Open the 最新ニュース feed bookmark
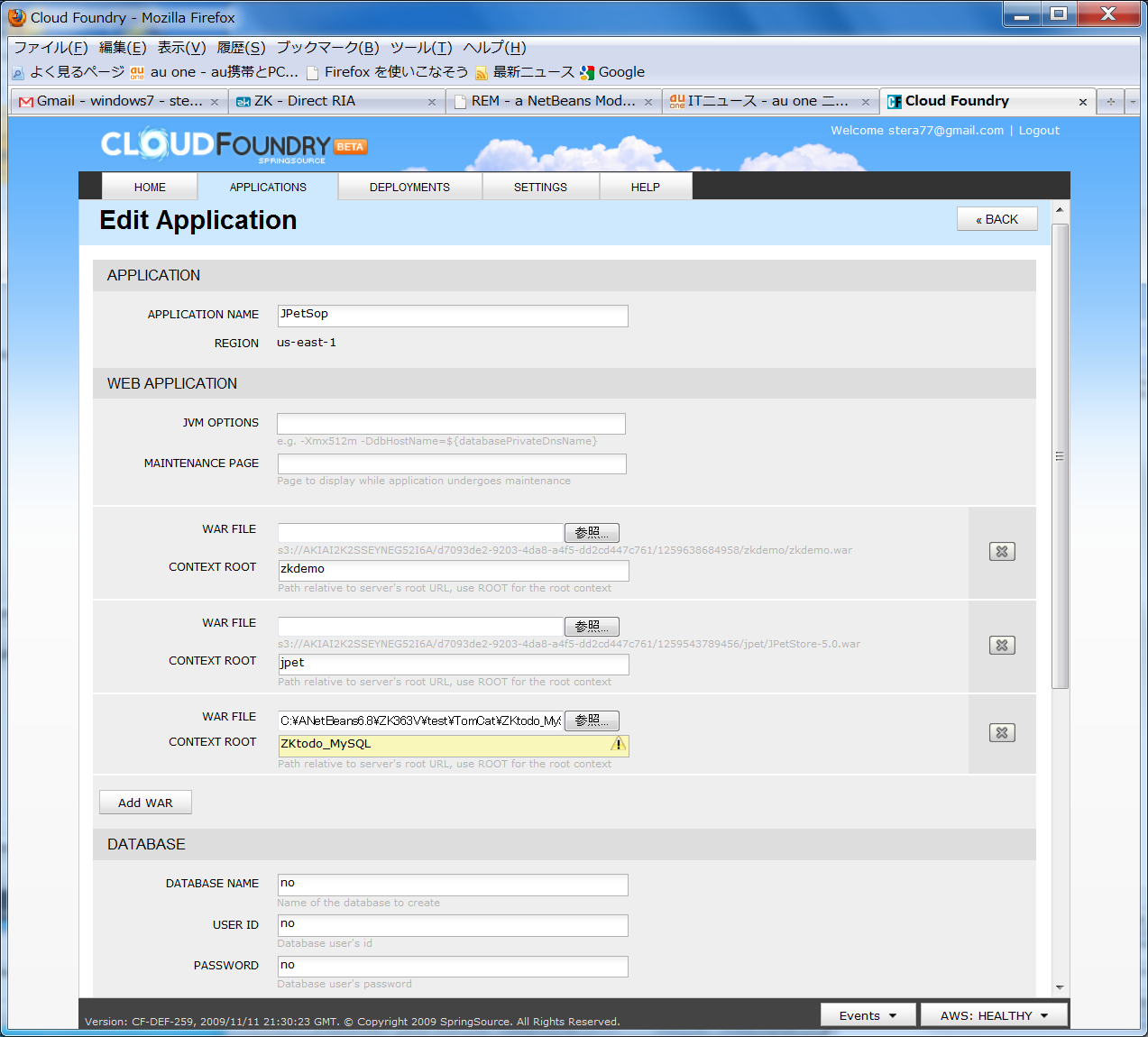1148x1037 pixels. point(525,72)
